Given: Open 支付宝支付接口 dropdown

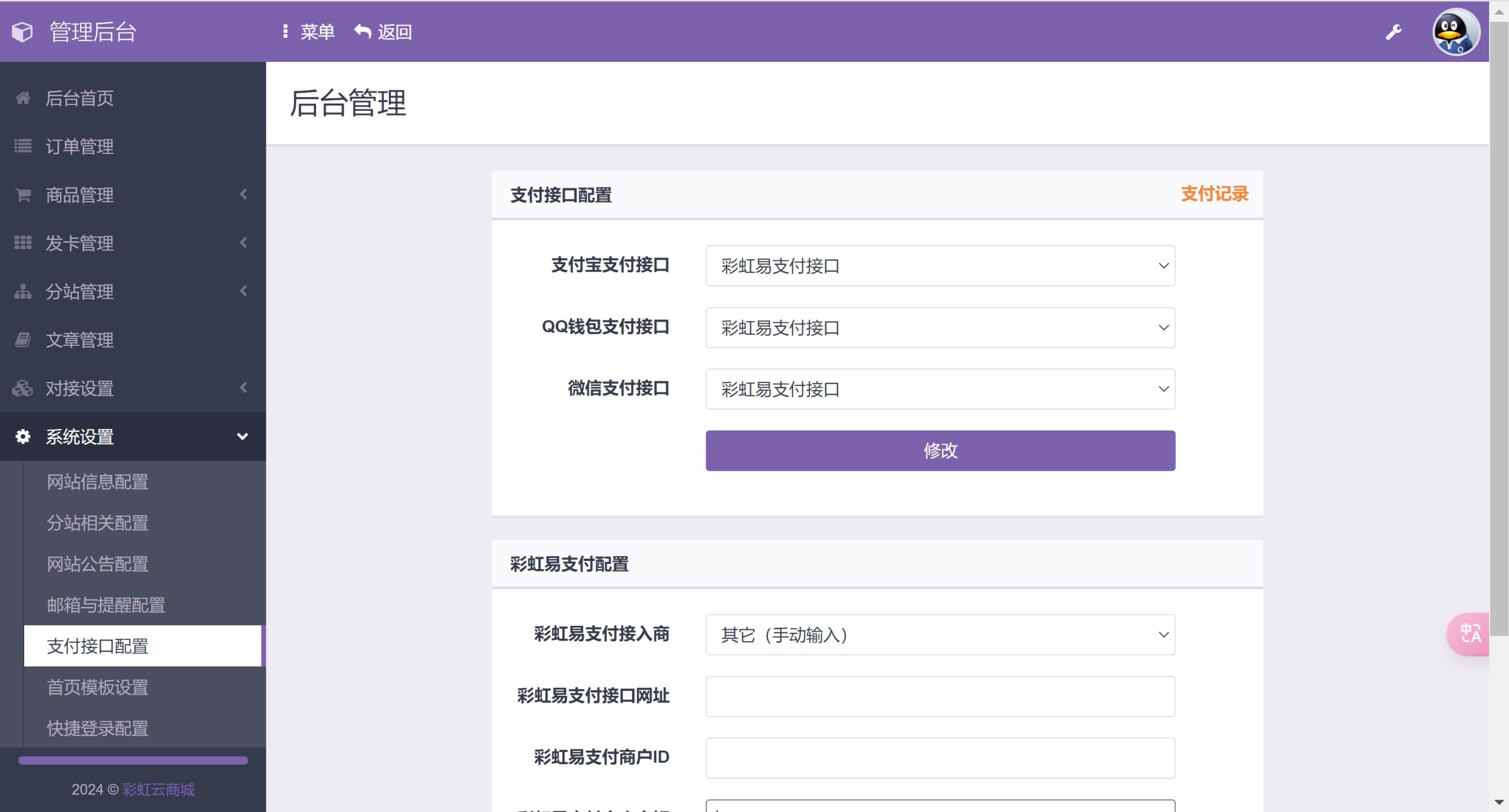Looking at the screenshot, I should [940, 266].
